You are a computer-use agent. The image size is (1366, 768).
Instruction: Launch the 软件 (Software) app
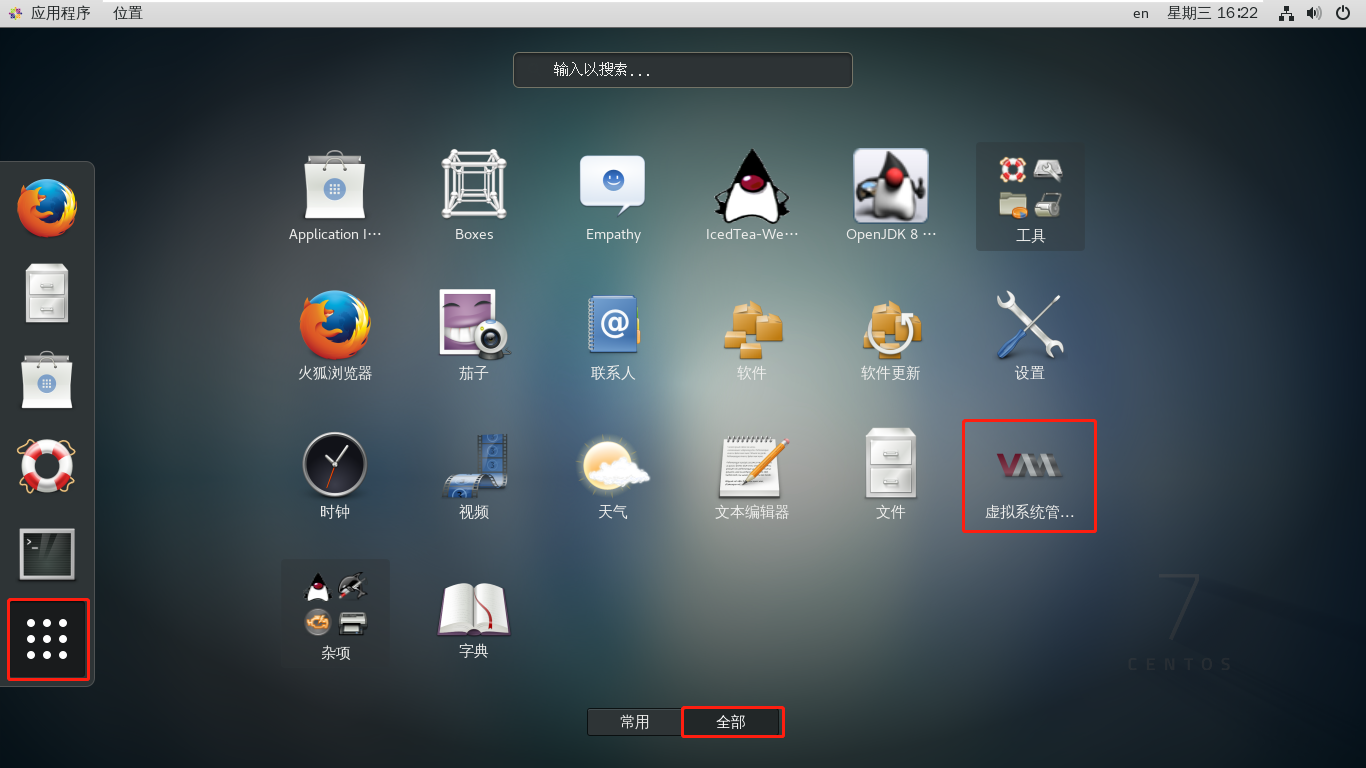click(x=752, y=335)
